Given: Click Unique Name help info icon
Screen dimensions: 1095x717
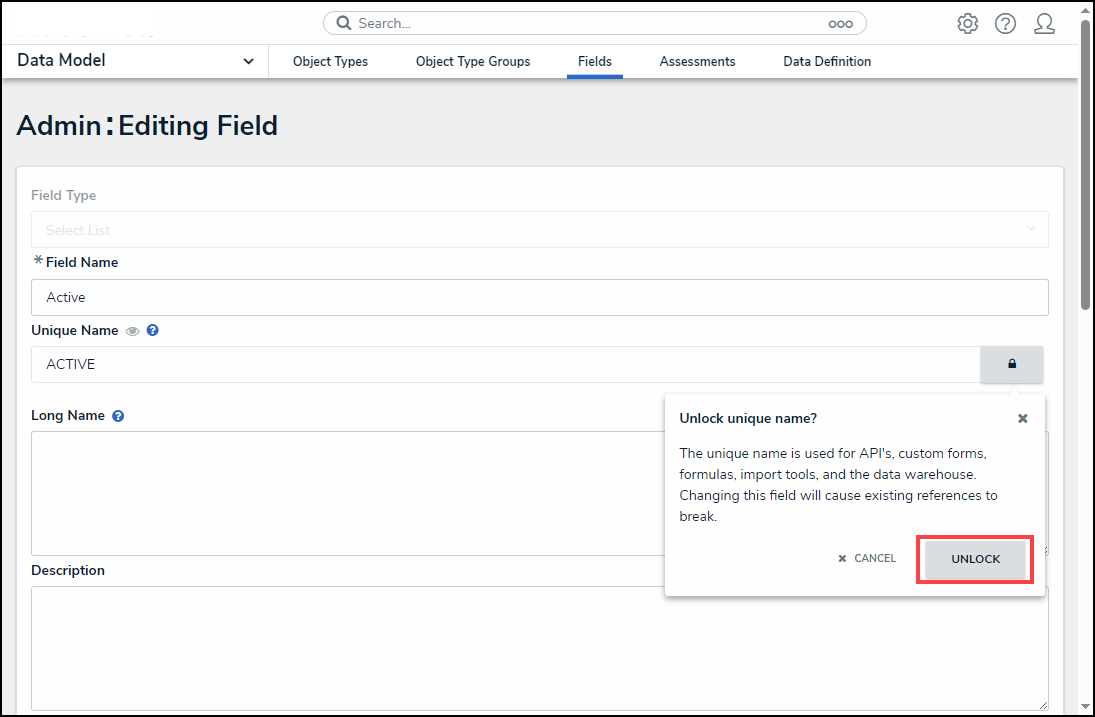Looking at the screenshot, I should (x=153, y=330).
